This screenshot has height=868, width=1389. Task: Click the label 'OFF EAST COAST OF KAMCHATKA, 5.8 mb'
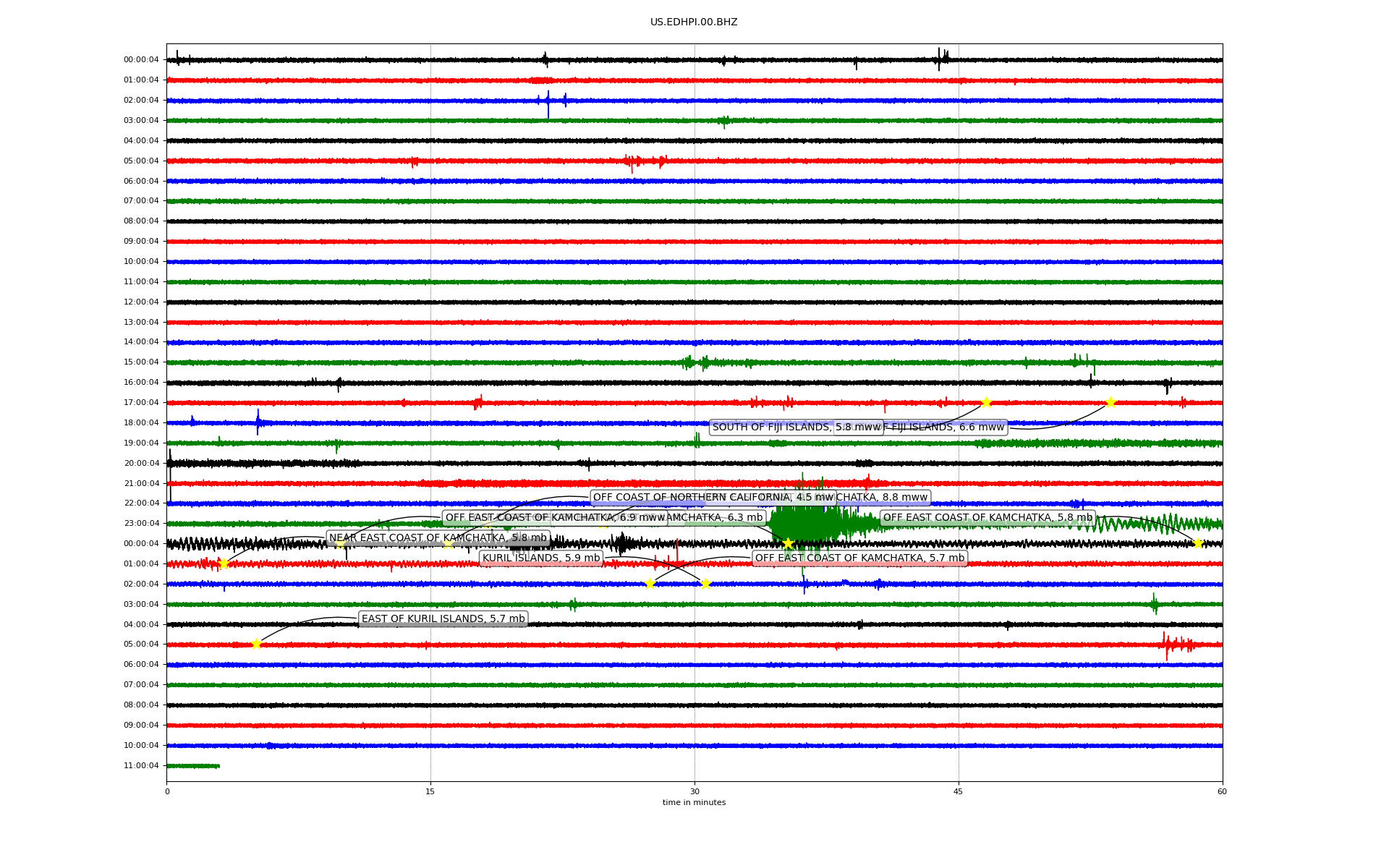coord(987,518)
